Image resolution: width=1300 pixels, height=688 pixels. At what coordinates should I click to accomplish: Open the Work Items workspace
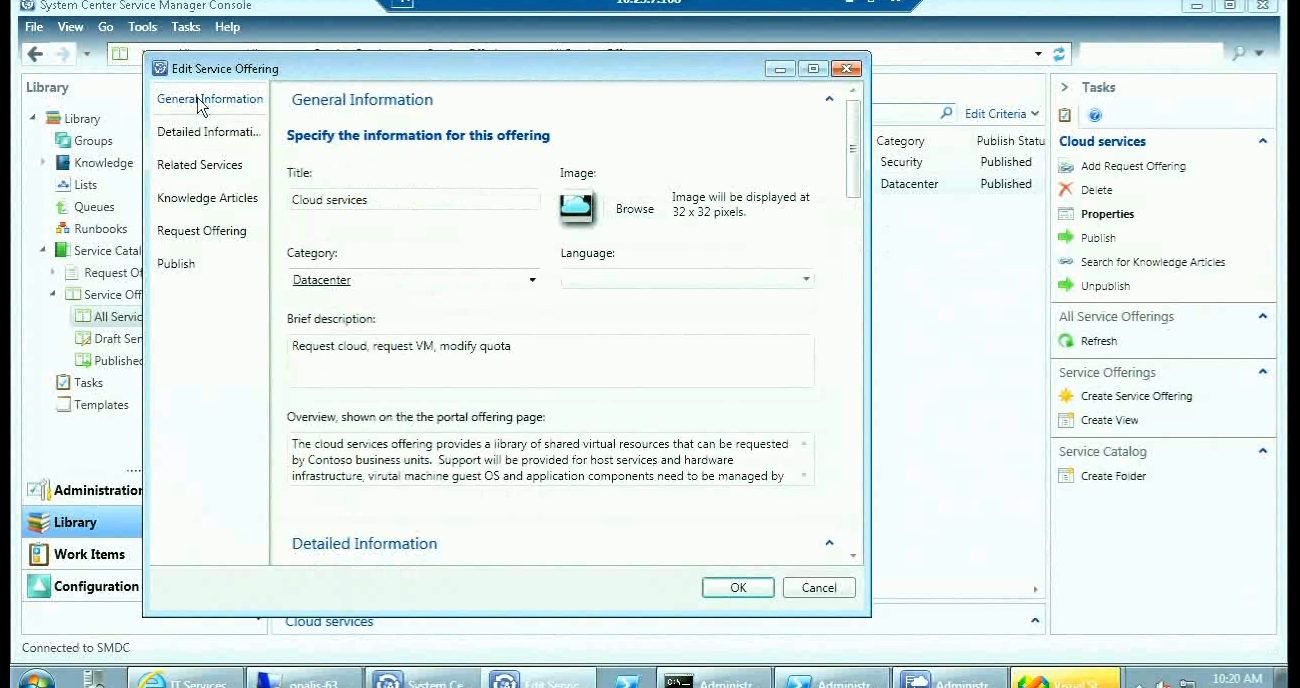(x=82, y=554)
